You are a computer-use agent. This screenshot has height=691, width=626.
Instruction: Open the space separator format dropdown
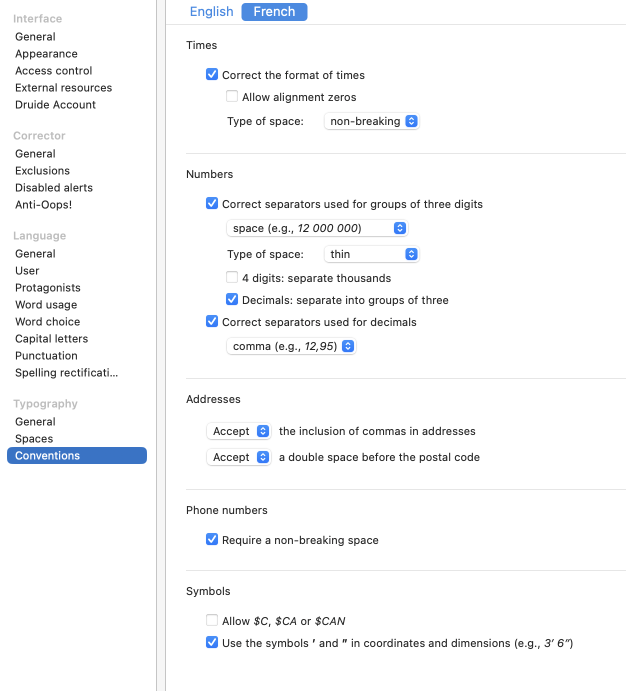[x=317, y=228]
